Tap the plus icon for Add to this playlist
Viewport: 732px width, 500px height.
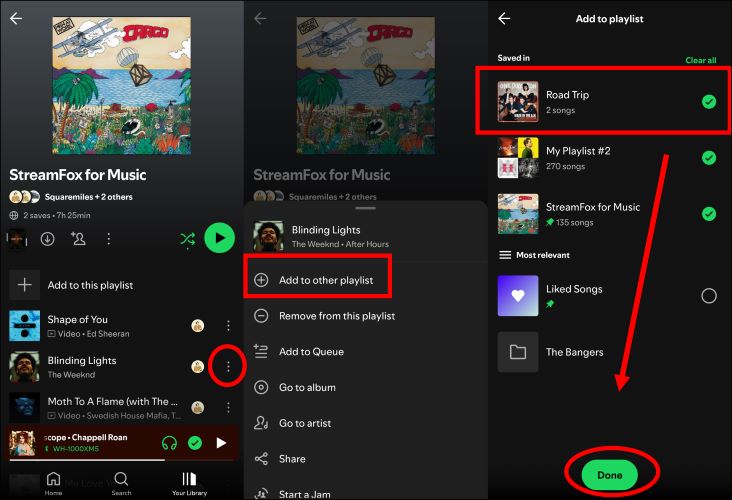(x=25, y=285)
